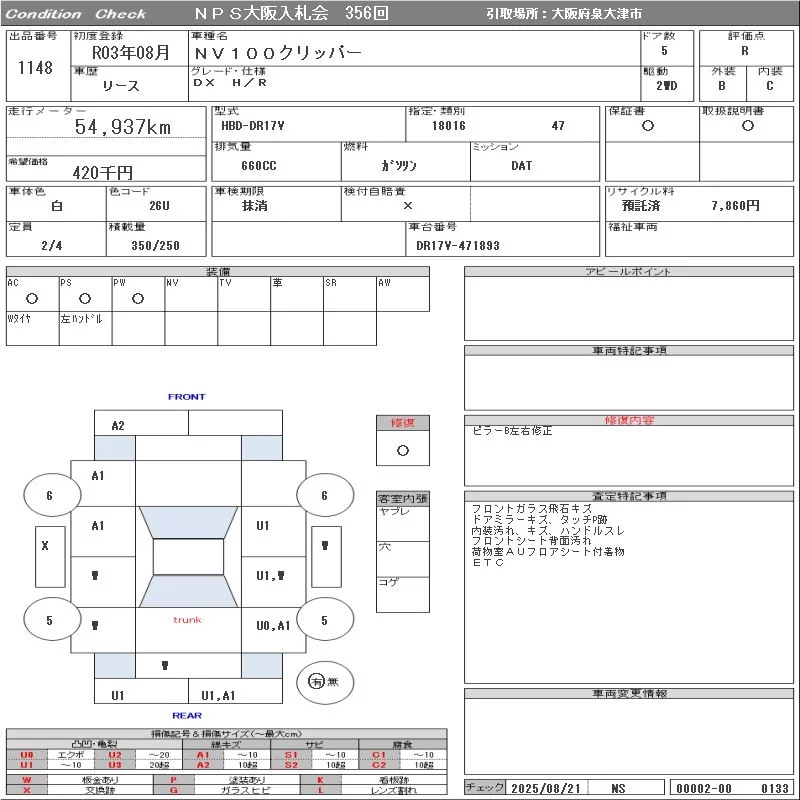The height and width of the screenshot is (800, 800).
Task: Click the red 修復内容 section header
Action: coord(629,420)
